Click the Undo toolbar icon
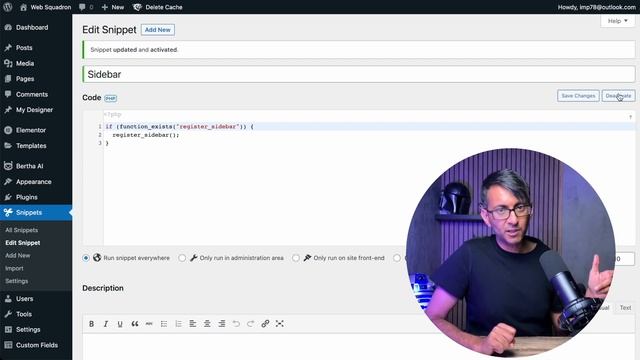The height and width of the screenshot is (360, 640). (x=236, y=324)
